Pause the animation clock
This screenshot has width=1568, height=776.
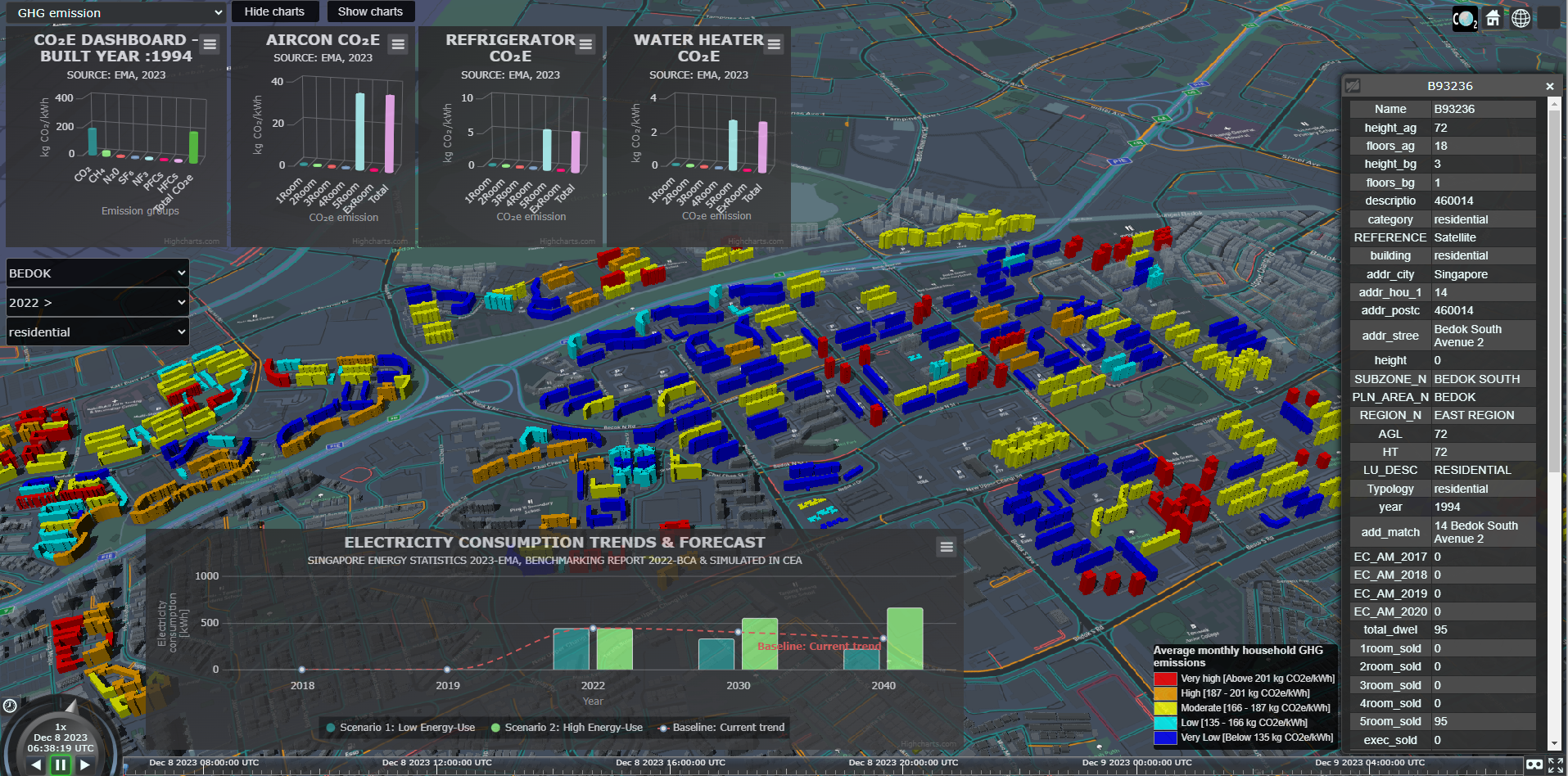(61, 765)
